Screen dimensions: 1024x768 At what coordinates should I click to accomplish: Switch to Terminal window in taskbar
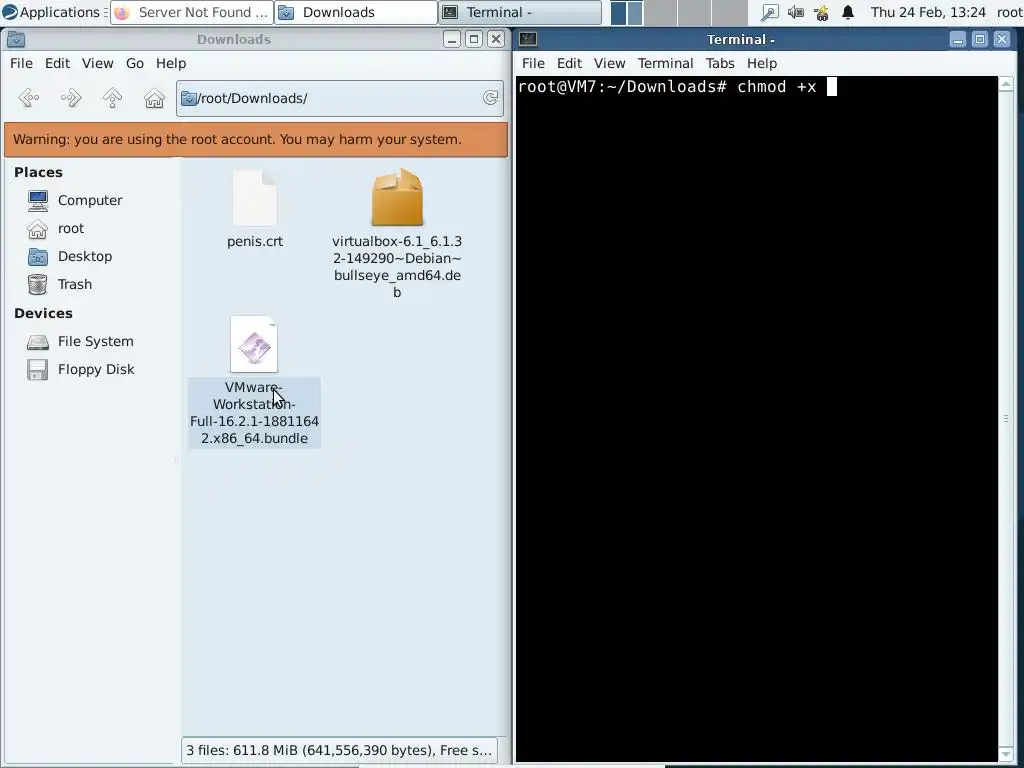[x=520, y=12]
